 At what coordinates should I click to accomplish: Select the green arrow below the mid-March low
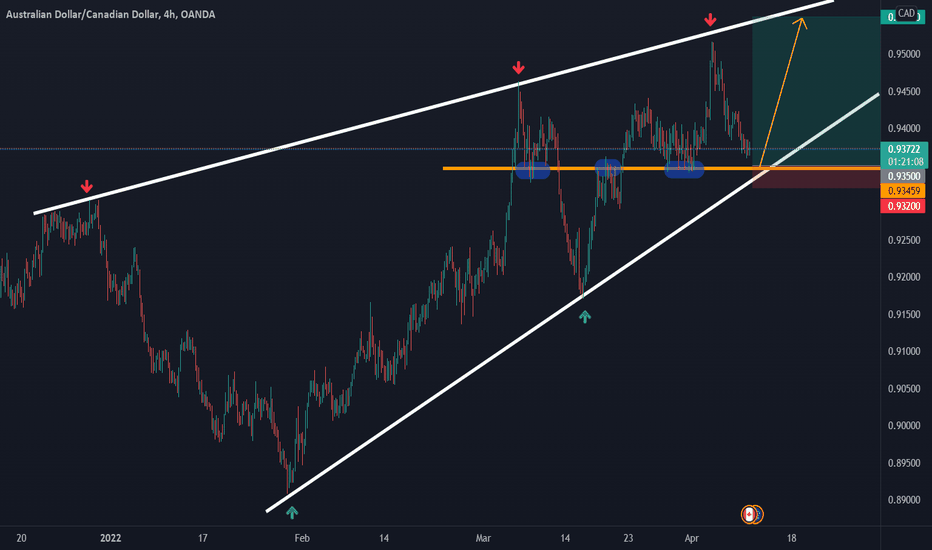click(585, 317)
